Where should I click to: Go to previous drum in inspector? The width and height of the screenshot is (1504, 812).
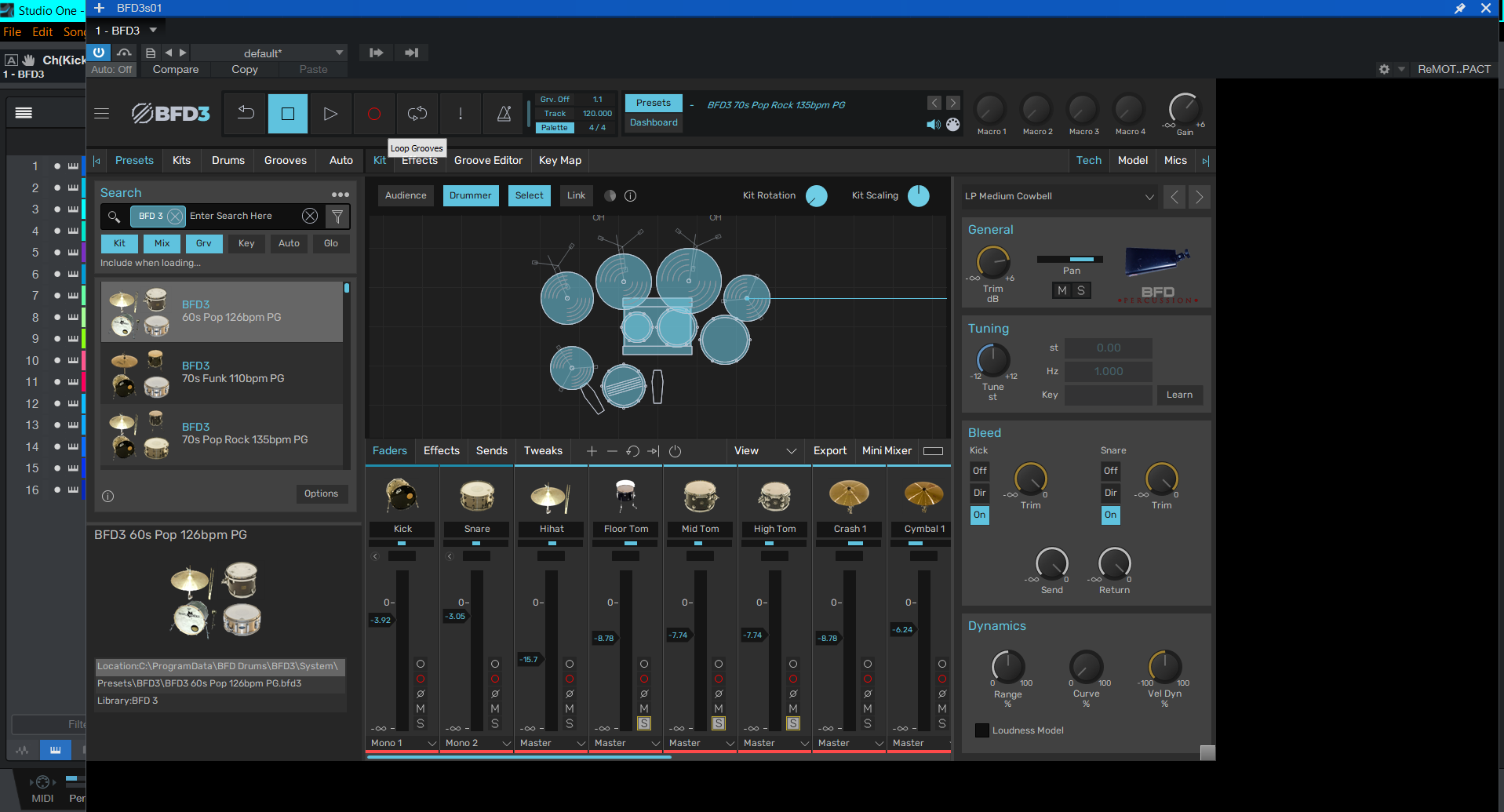1174,197
